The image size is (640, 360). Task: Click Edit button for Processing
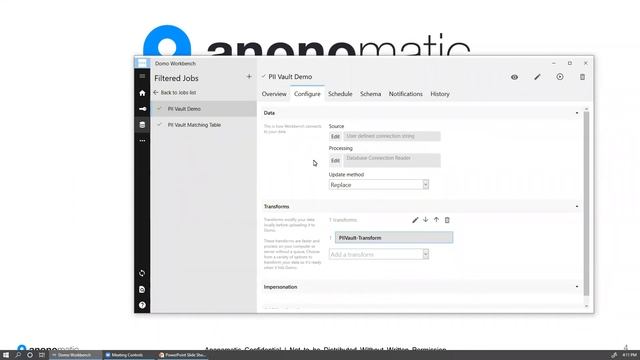point(335,160)
